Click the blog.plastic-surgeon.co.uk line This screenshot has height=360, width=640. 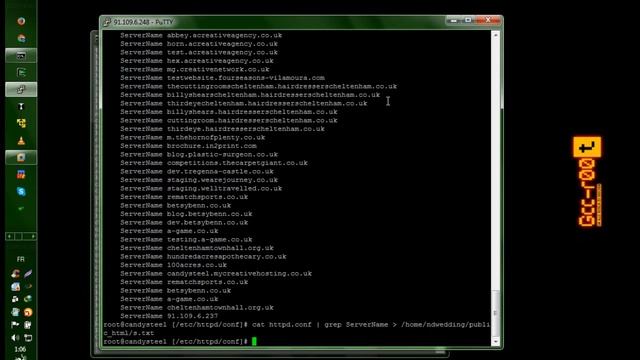coord(199,154)
